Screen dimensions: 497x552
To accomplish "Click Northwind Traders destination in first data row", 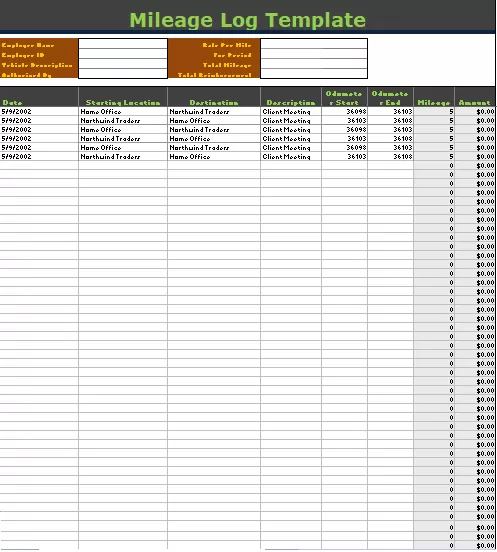I will pyautogui.click(x=199, y=112).
